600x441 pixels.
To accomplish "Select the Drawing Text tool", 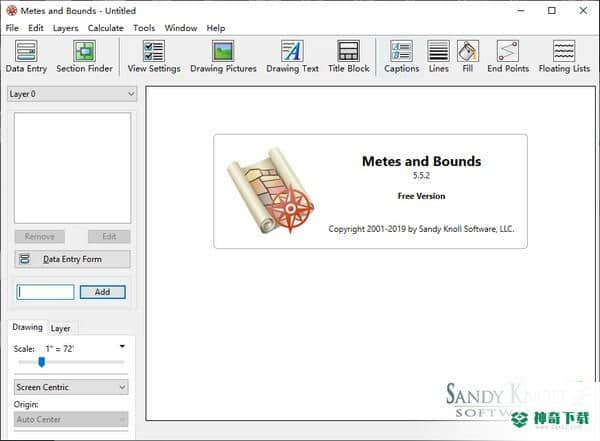I will click(x=292, y=57).
